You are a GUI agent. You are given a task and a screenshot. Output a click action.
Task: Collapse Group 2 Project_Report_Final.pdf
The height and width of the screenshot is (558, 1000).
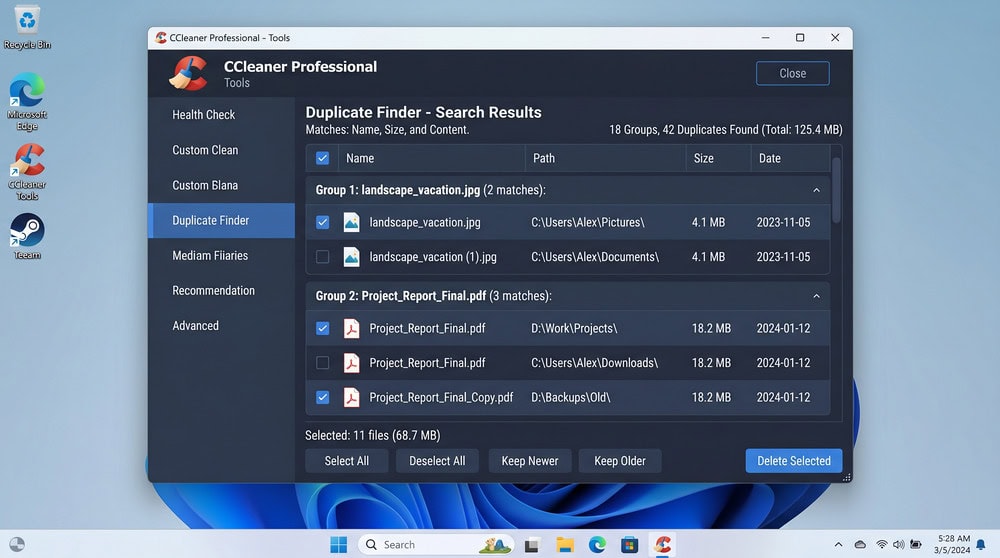(816, 296)
